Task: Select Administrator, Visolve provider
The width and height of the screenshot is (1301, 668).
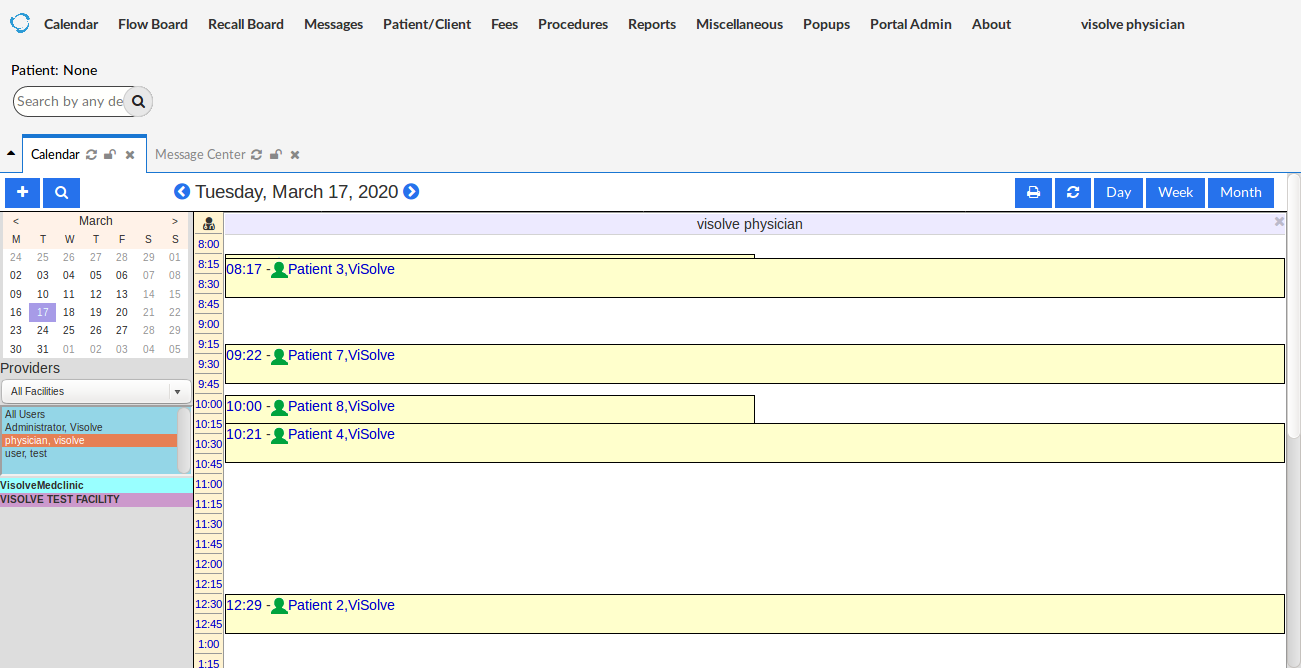Action: pos(89,427)
